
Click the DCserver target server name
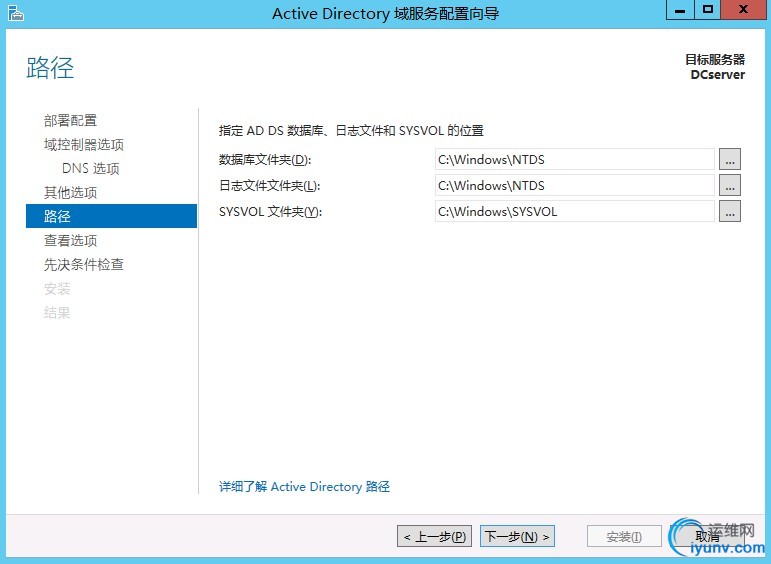point(717,75)
